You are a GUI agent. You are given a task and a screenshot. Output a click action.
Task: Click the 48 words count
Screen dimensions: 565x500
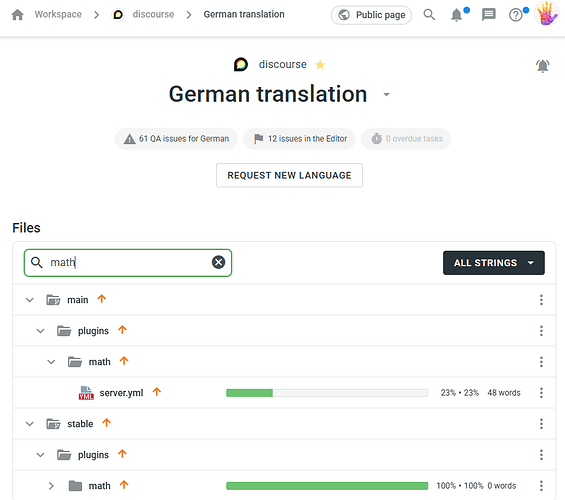click(504, 393)
